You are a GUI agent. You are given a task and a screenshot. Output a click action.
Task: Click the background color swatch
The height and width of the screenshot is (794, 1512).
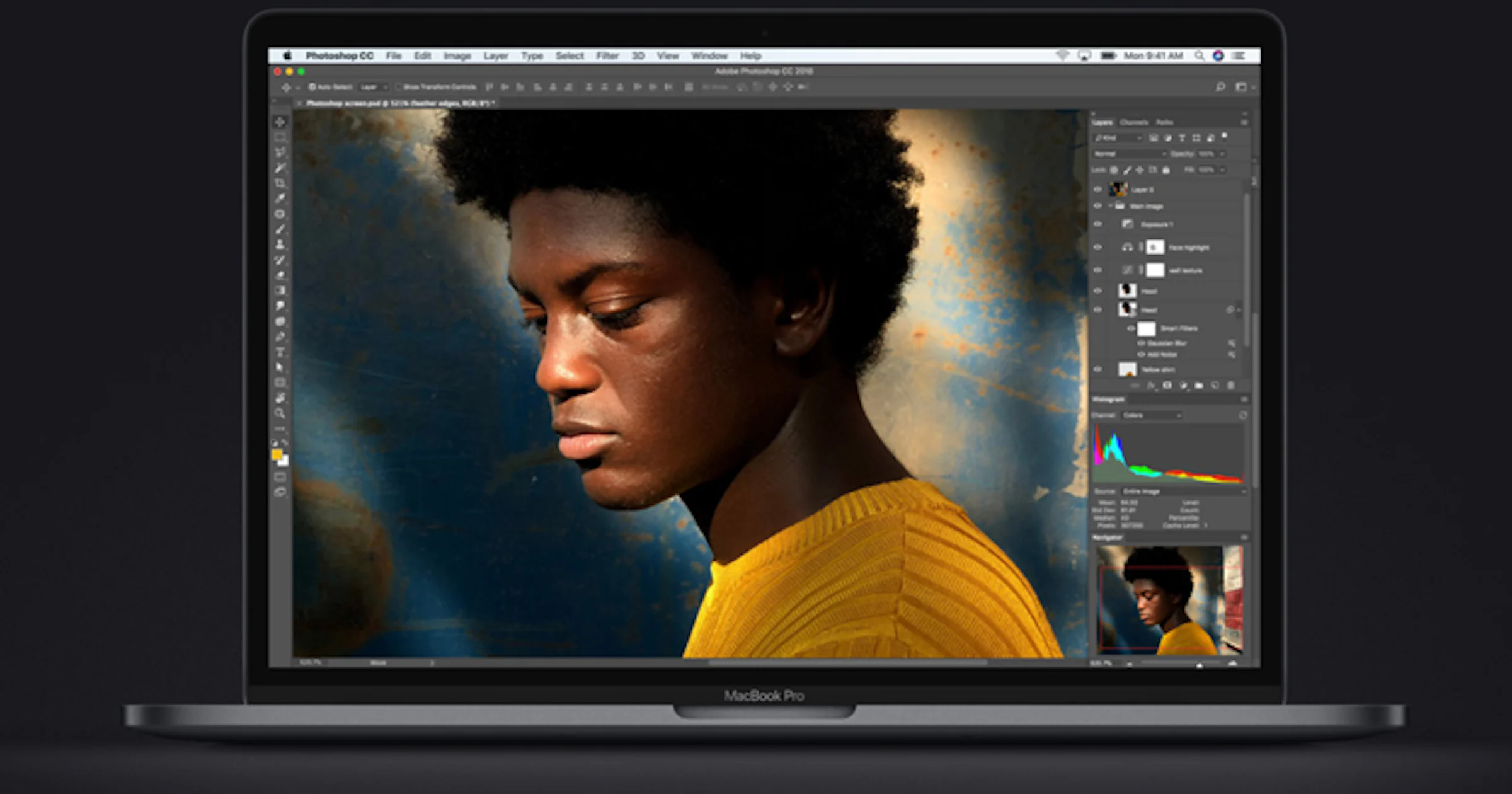point(284,461)
